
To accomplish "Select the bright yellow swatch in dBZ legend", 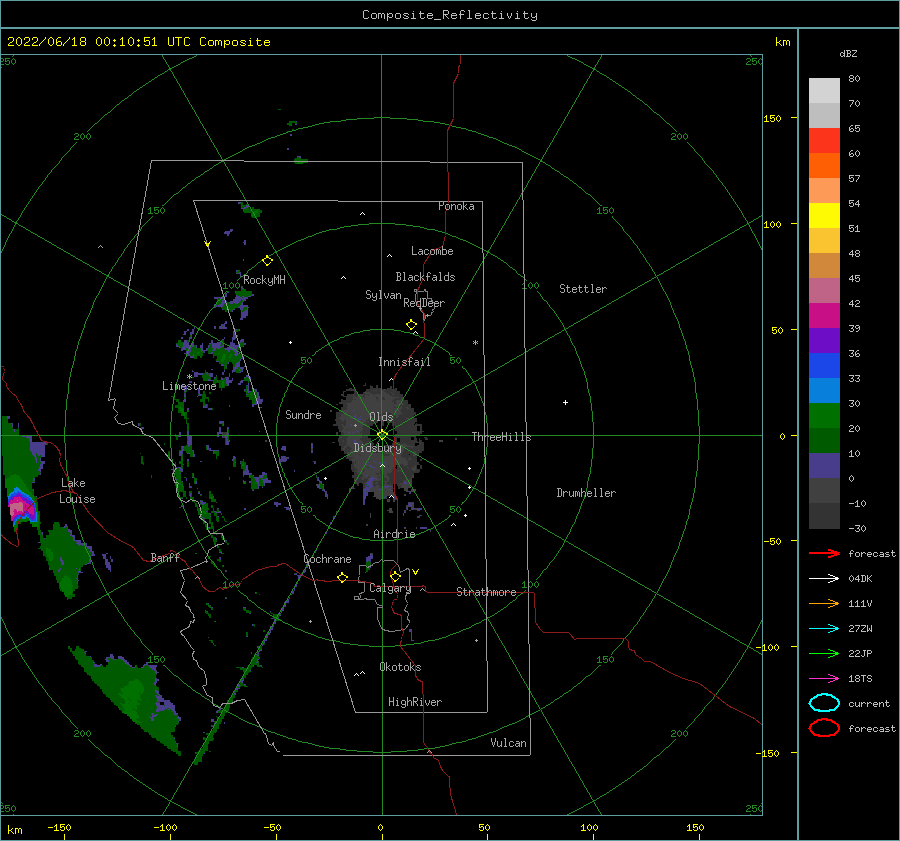I will [824, 215].
